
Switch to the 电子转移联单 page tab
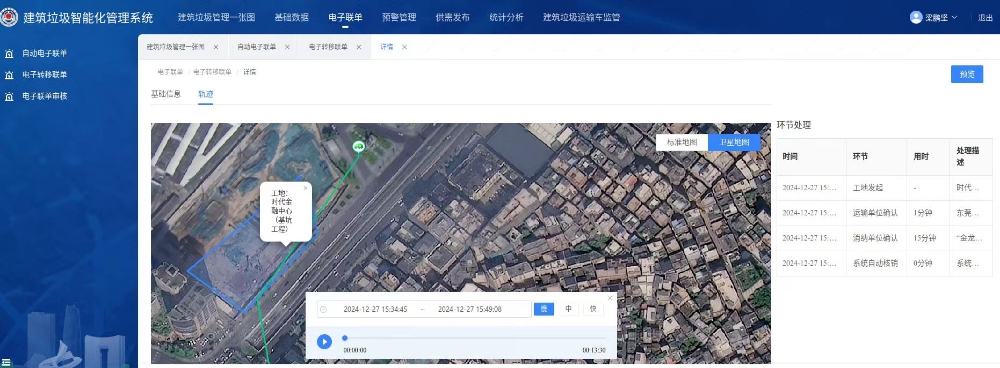coord(328,47)
